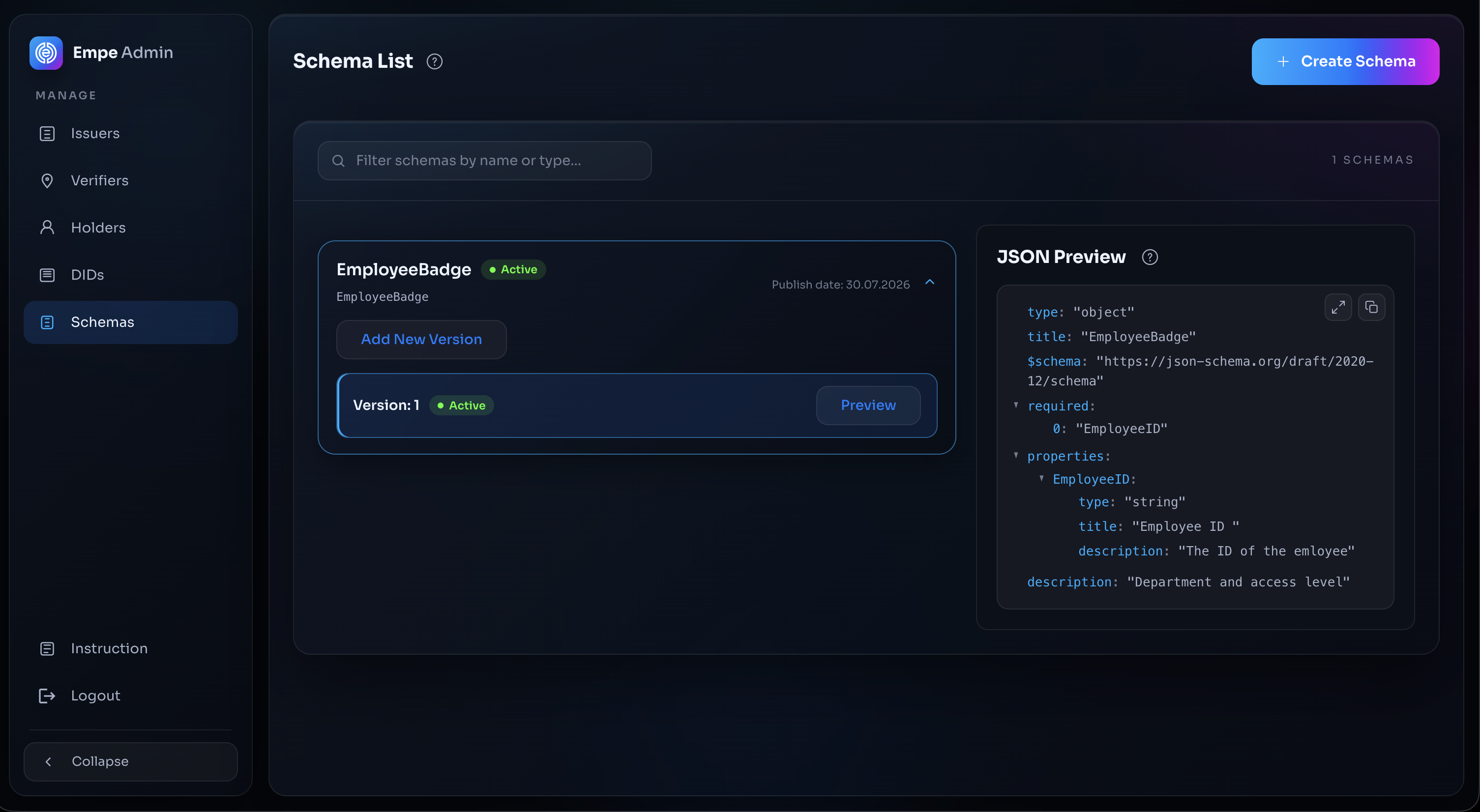Go to the Holders section
The image size is (1480, 812).
pyautogui.click(x=130, y=228)
